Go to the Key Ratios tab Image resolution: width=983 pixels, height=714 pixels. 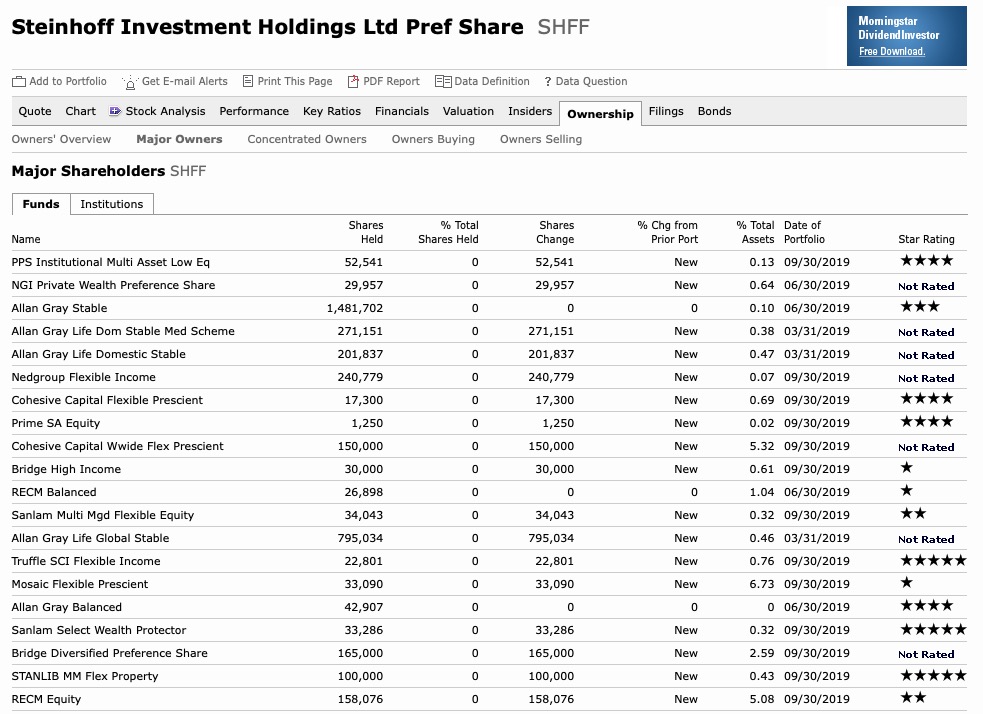pos(332,112)
